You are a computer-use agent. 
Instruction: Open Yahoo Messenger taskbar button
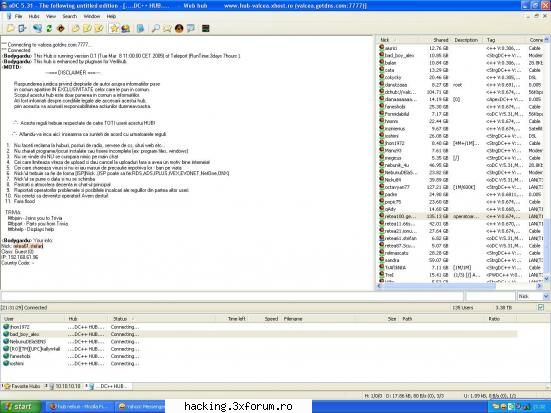coord(140,406)
